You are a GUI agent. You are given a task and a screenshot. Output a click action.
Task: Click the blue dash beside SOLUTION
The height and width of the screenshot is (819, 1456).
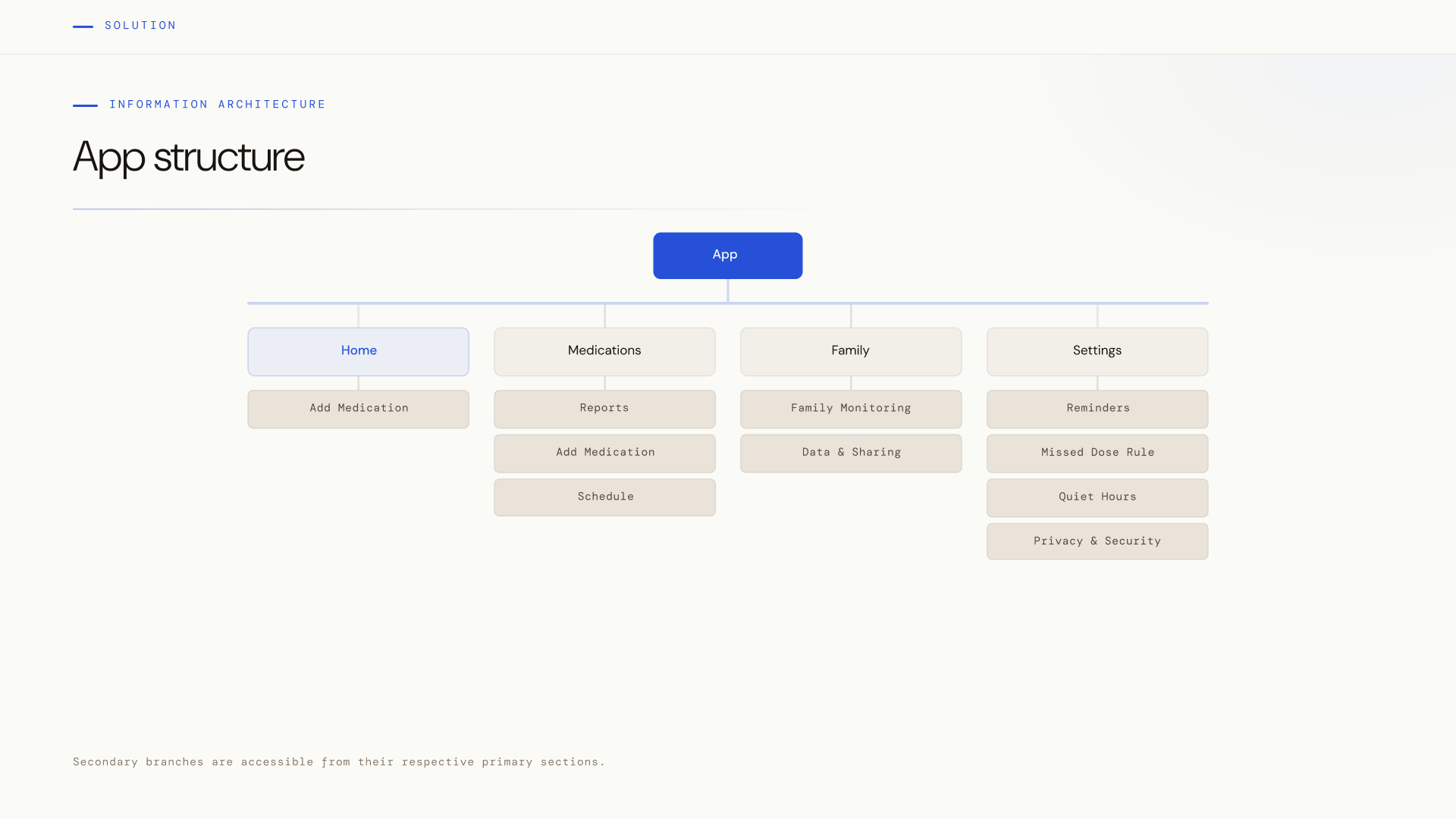tap(83, 27)
